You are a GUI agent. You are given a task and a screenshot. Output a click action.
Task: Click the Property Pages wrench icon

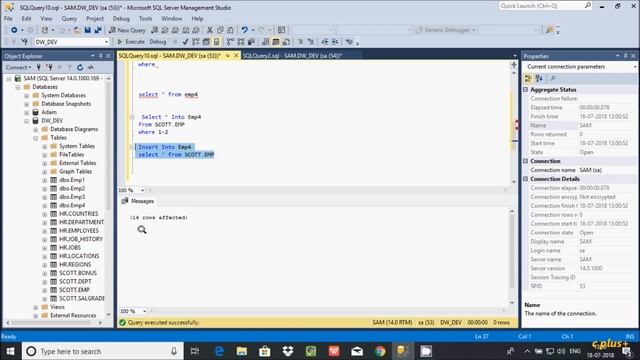click(553, 78)
